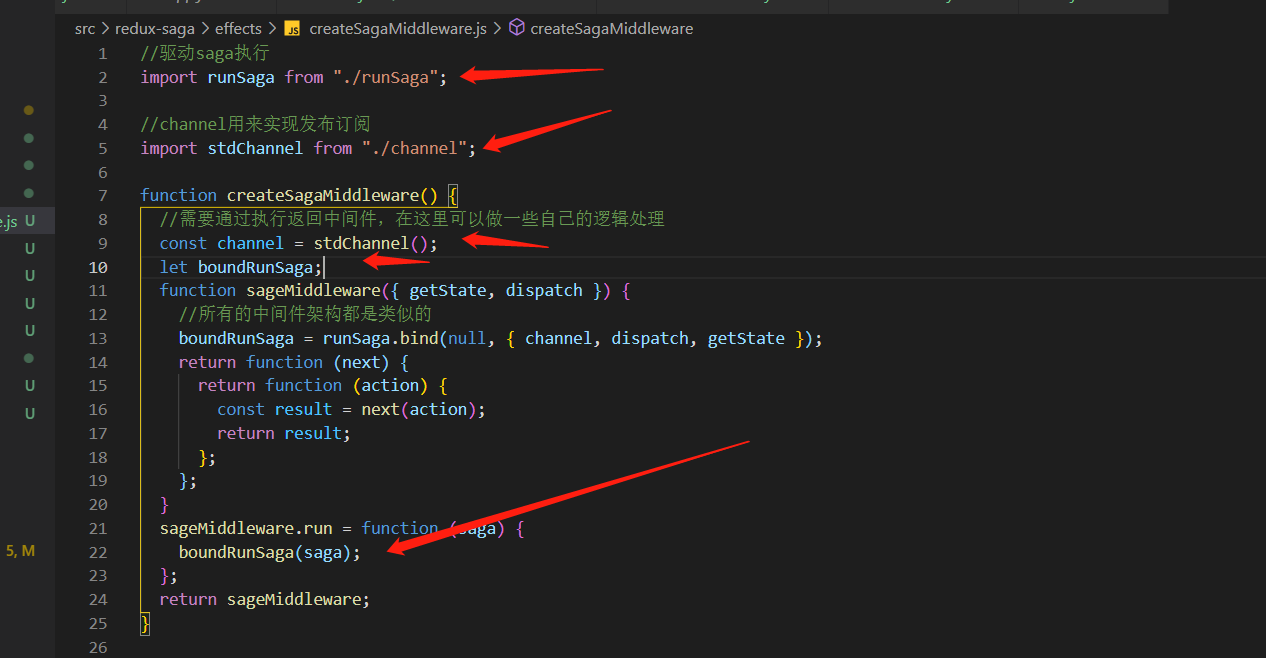Image resolution: width=1266 pixels, height=658 pixels.
Task: Click runSaga identifier in line 2 import
Action: pos(241,77)
